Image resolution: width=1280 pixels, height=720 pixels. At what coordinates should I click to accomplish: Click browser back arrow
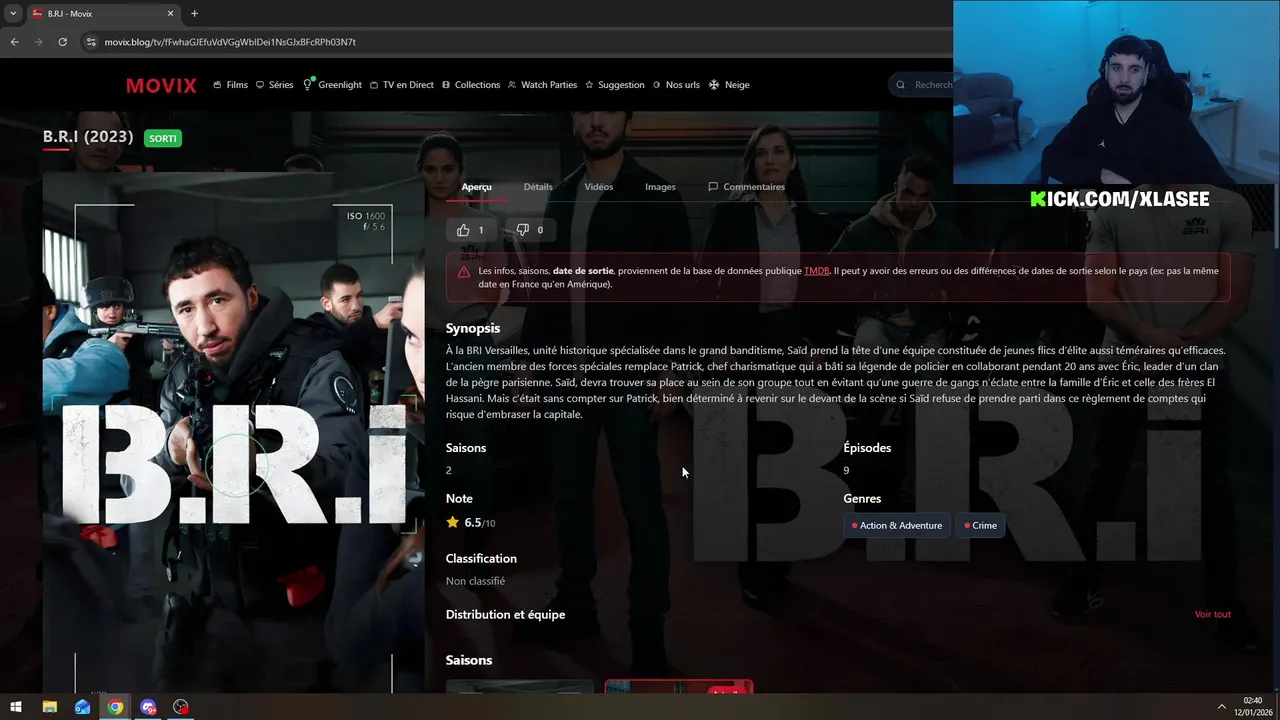pos(14,42)
